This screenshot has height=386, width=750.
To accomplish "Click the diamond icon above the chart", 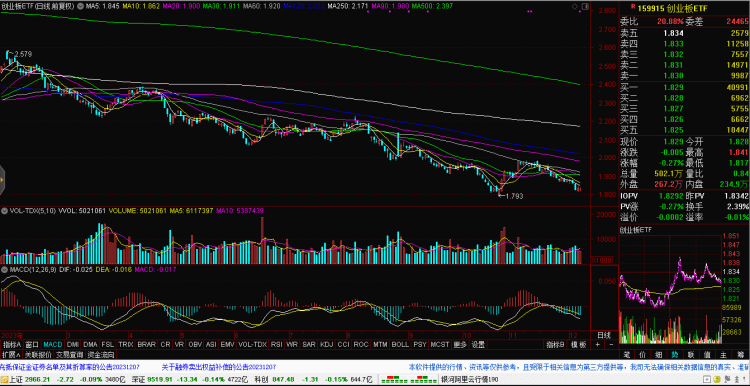I will pyautogui.click(x=574, y=6).
